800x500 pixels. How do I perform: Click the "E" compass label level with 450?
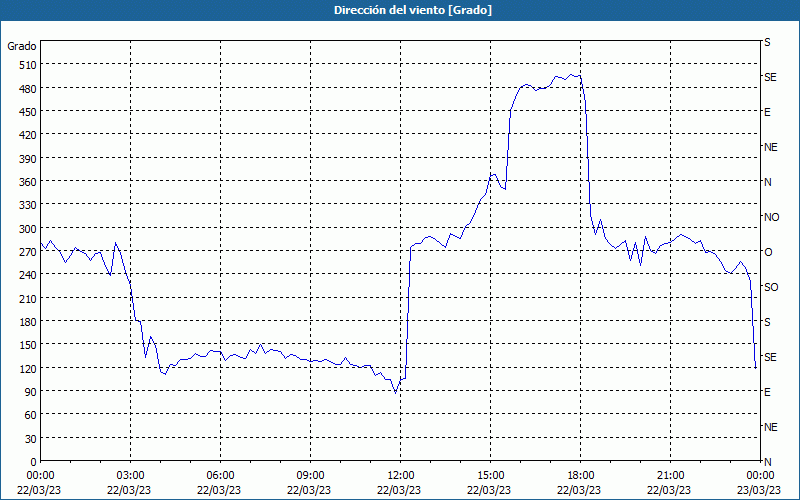pos(767,112)
